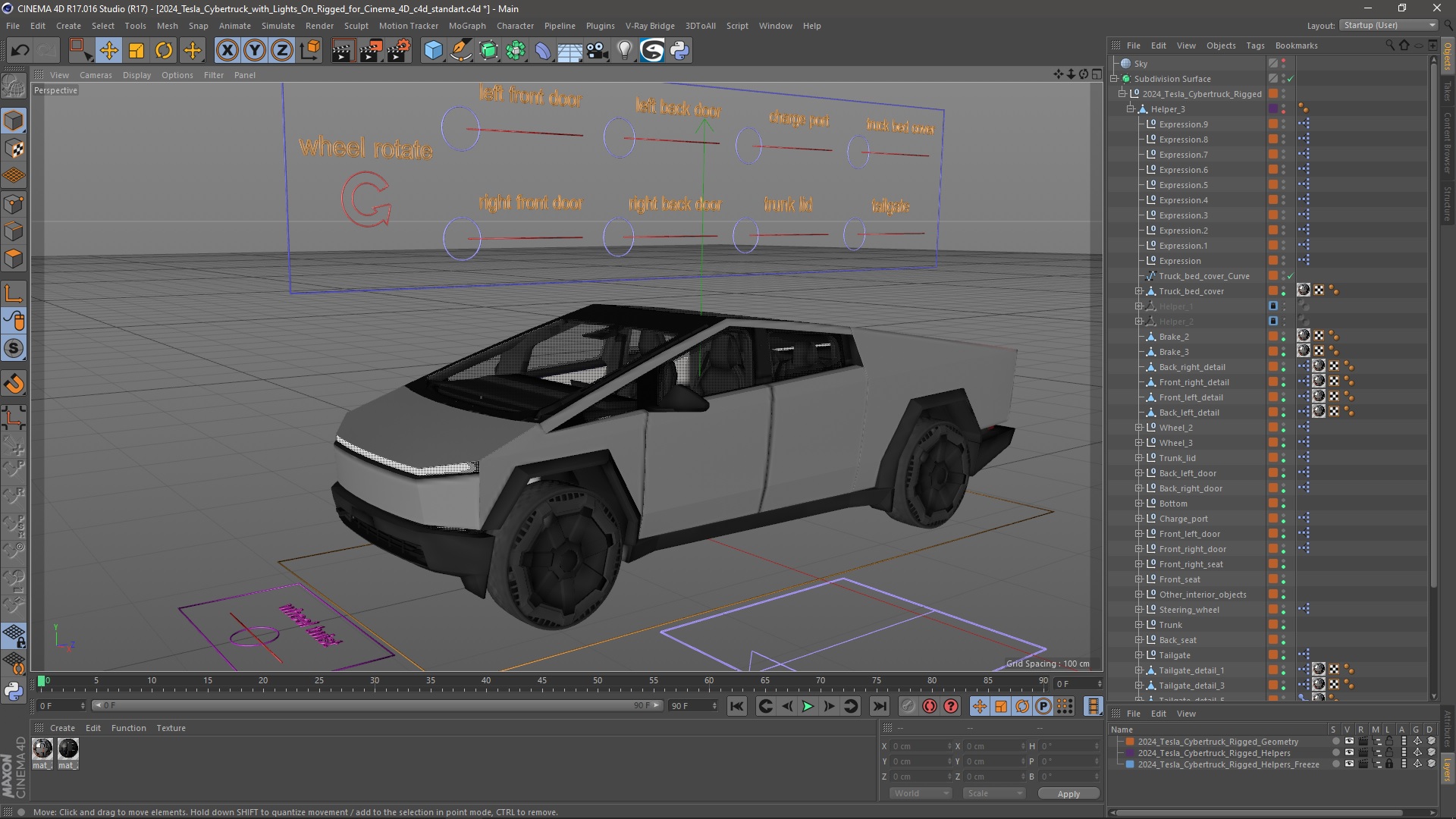This screenshot has height=819, width=1456.
Task: Toggle visibility eye of Rigged_Geometry layer
Action: click(1348, 742)
